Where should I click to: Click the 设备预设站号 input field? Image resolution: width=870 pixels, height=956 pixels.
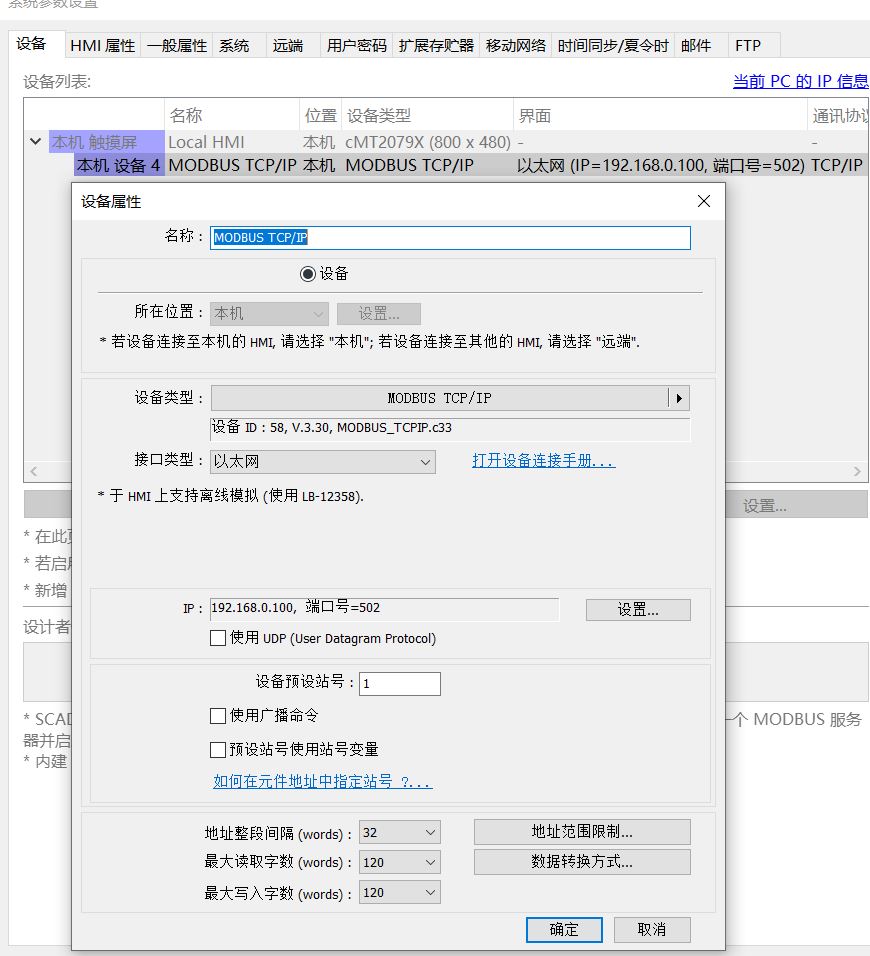point(399,684)
